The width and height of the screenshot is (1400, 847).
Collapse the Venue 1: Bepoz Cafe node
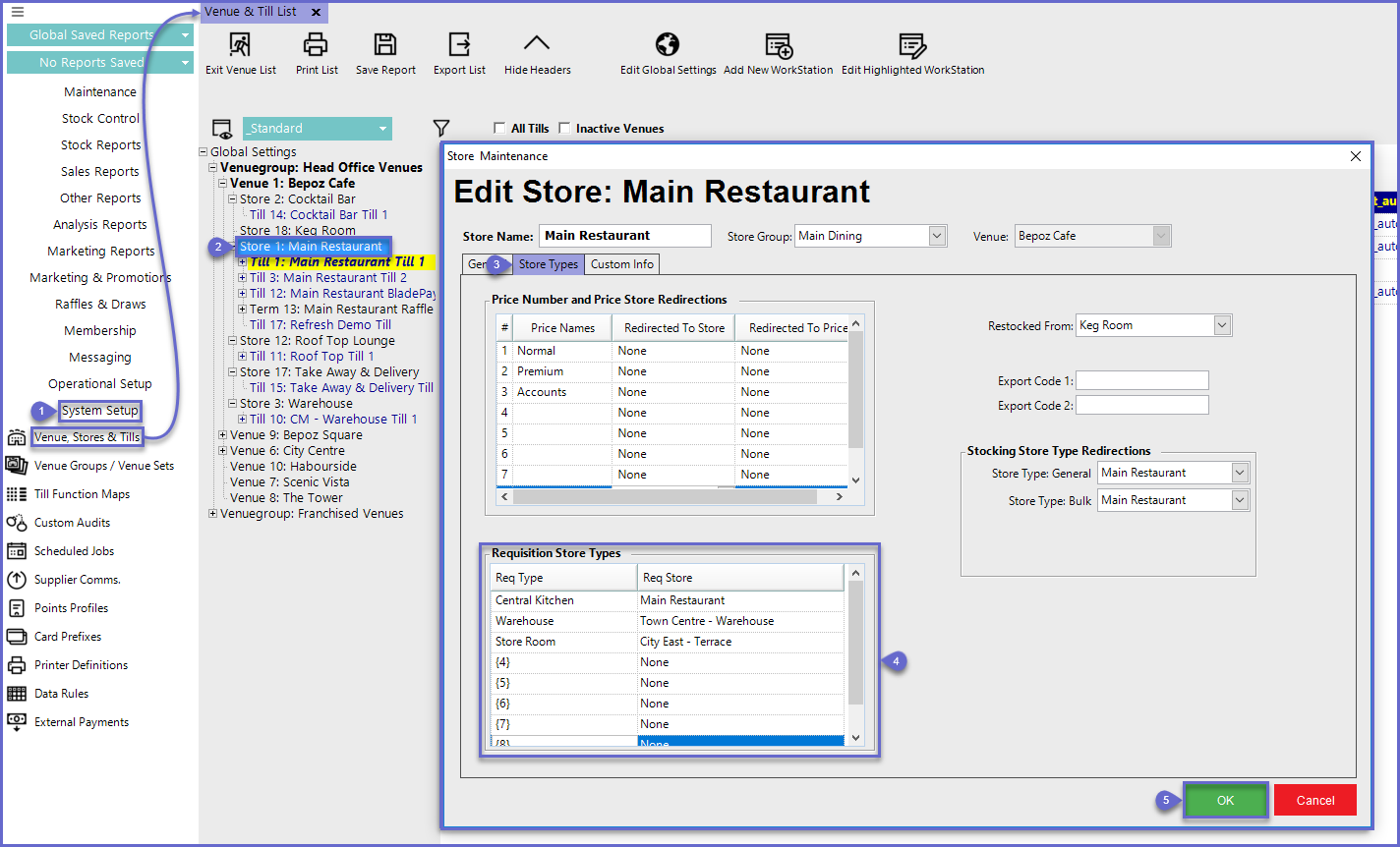coord(223,184)
